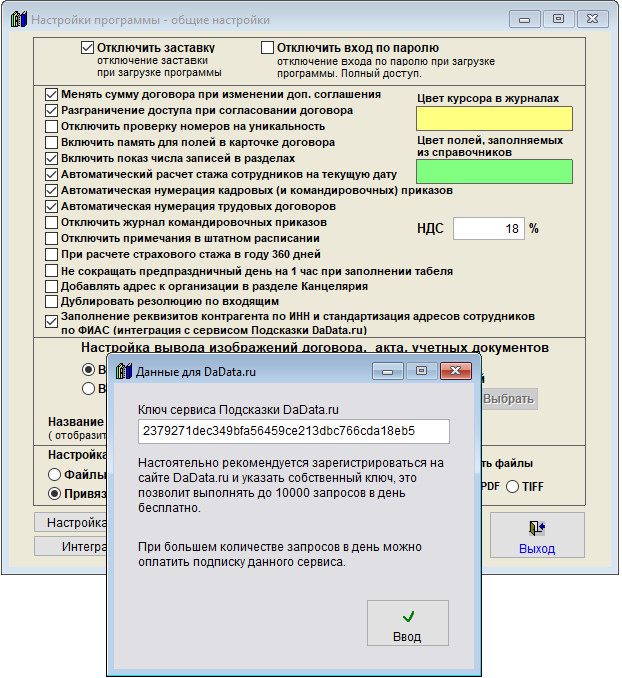Screen dimensions: 622x678
Task: Click 'Цвет курсора в журналах' label
Action: [488, 99]
